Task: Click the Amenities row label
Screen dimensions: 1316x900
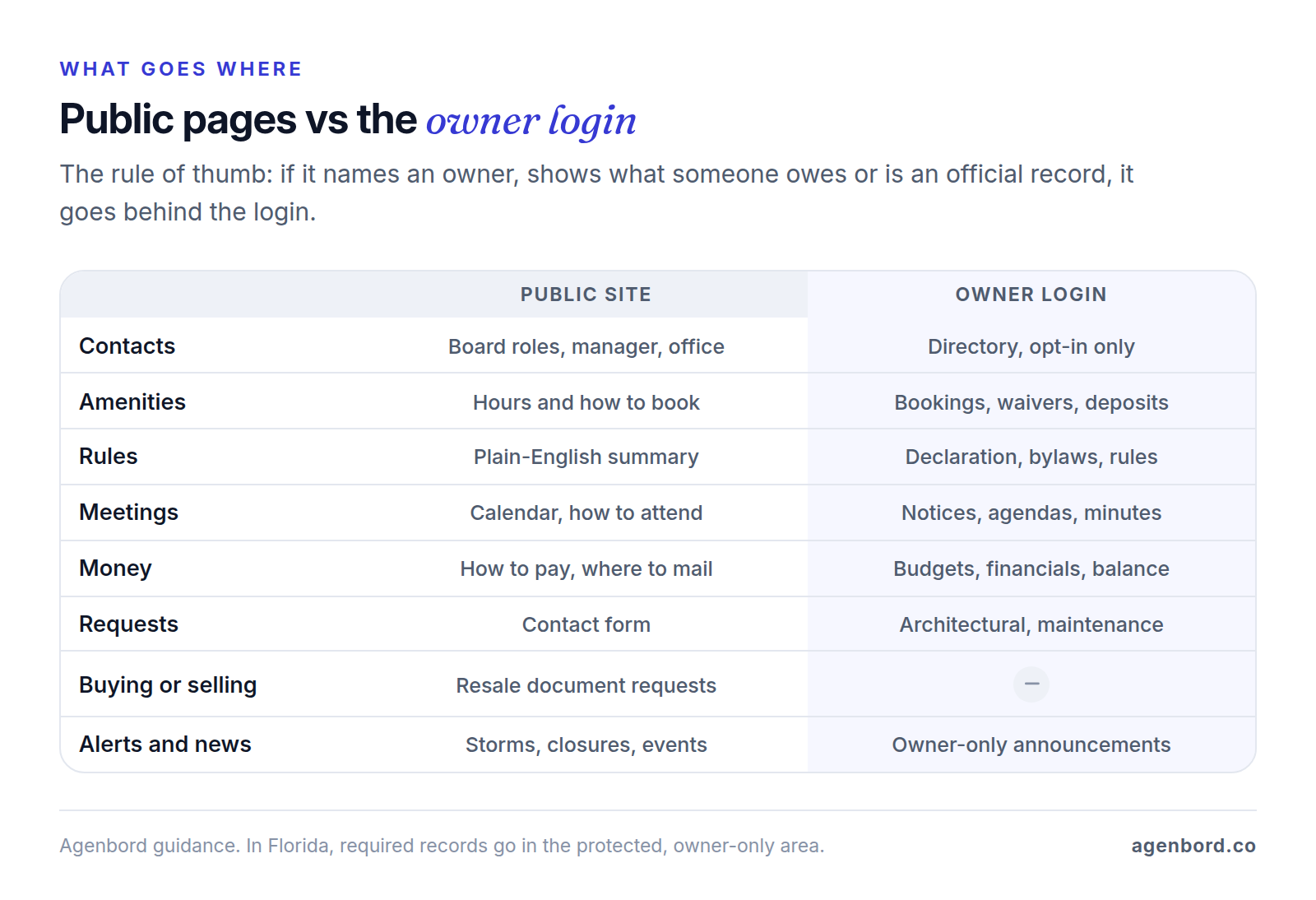Action: tap(132, 402)
